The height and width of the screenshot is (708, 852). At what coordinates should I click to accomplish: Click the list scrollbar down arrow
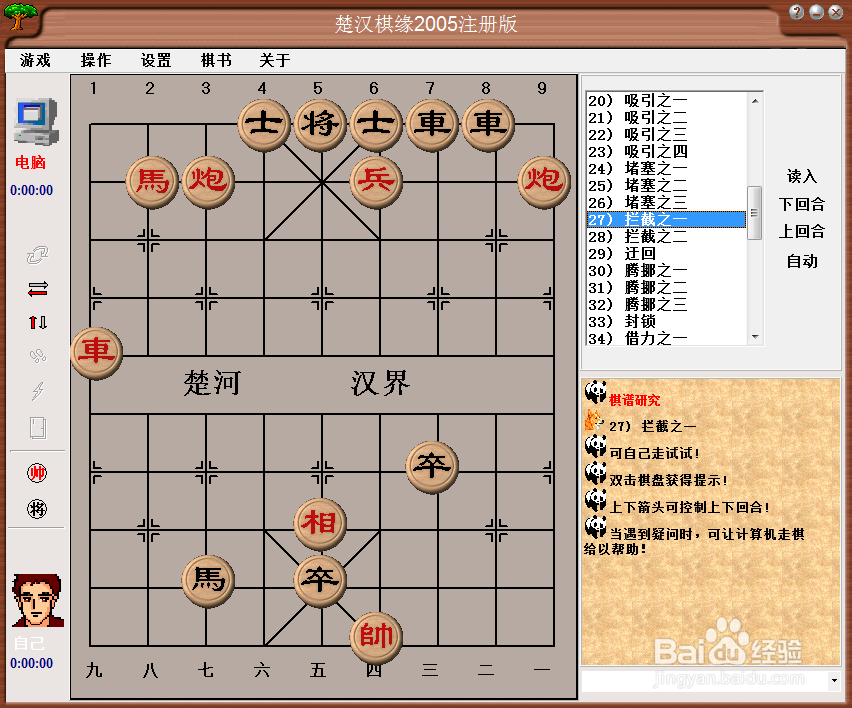[755, 337]
